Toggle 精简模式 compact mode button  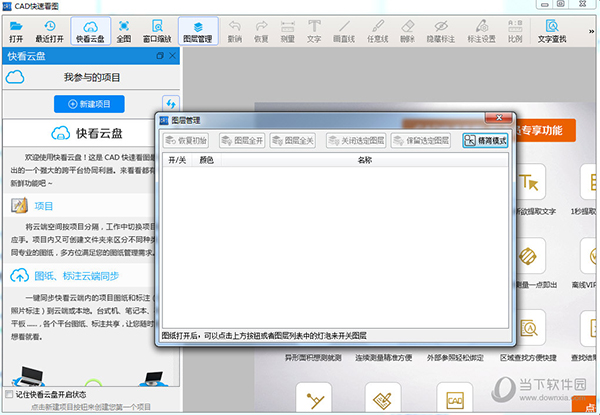click(x=485, y=141)
